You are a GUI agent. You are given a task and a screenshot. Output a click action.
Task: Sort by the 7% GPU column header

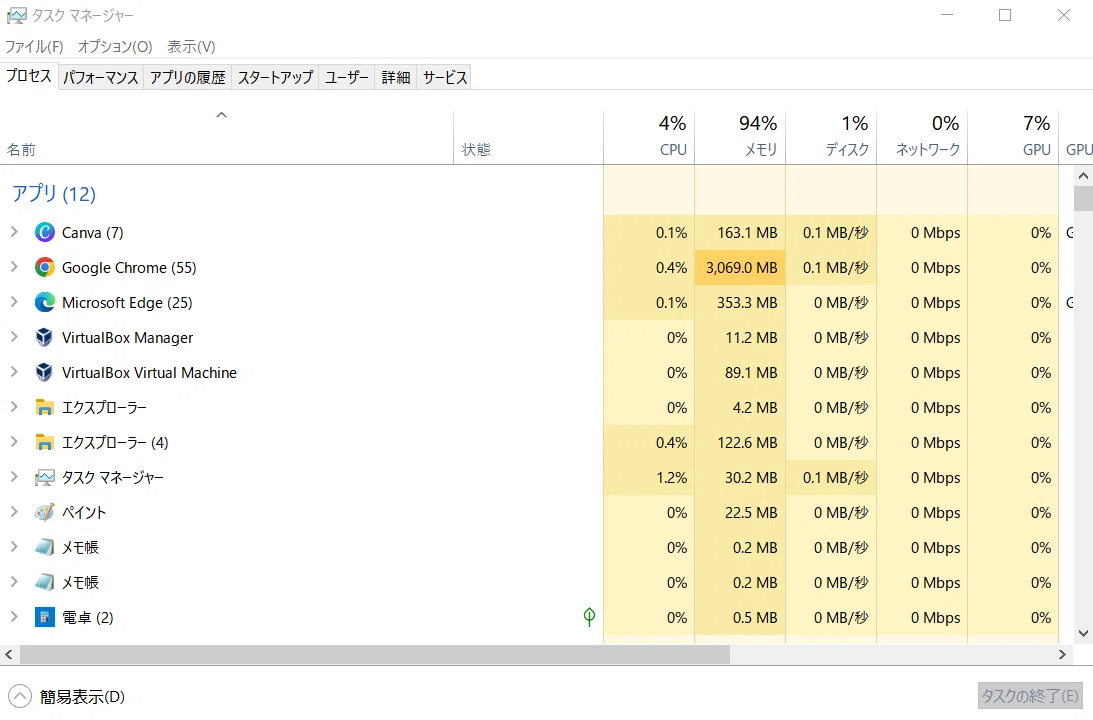point(1013,137)
